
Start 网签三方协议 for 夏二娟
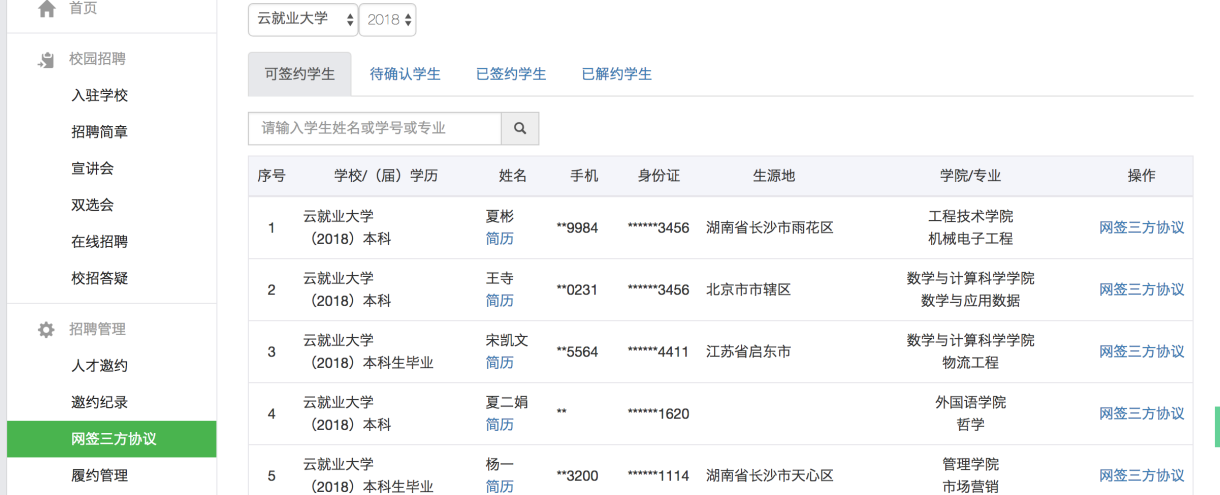[1141, 414]
